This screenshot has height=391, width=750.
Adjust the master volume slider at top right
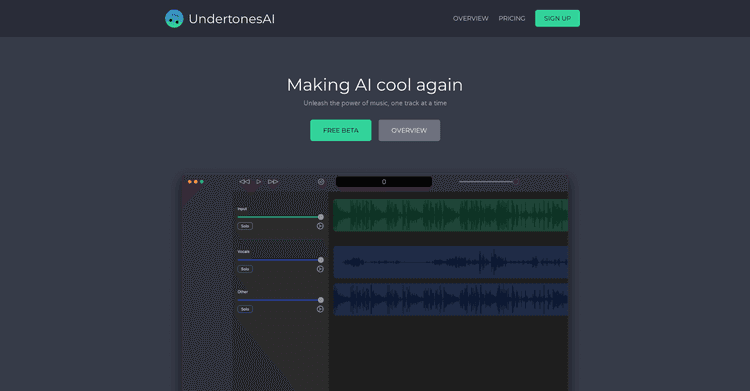click(488, 182)
